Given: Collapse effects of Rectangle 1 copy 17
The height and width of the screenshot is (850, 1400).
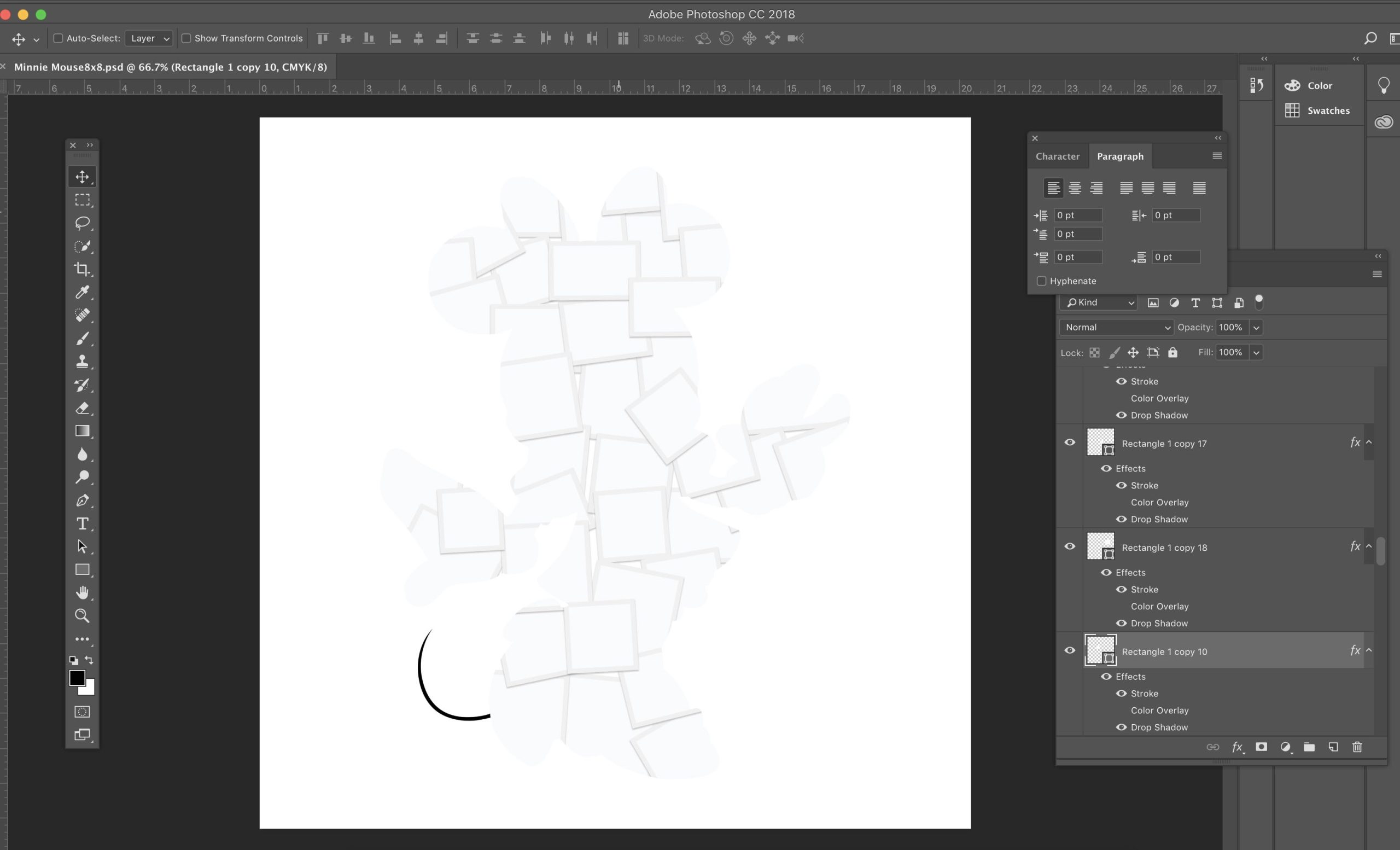Looking at the screenshot, I should [1369, 442].
